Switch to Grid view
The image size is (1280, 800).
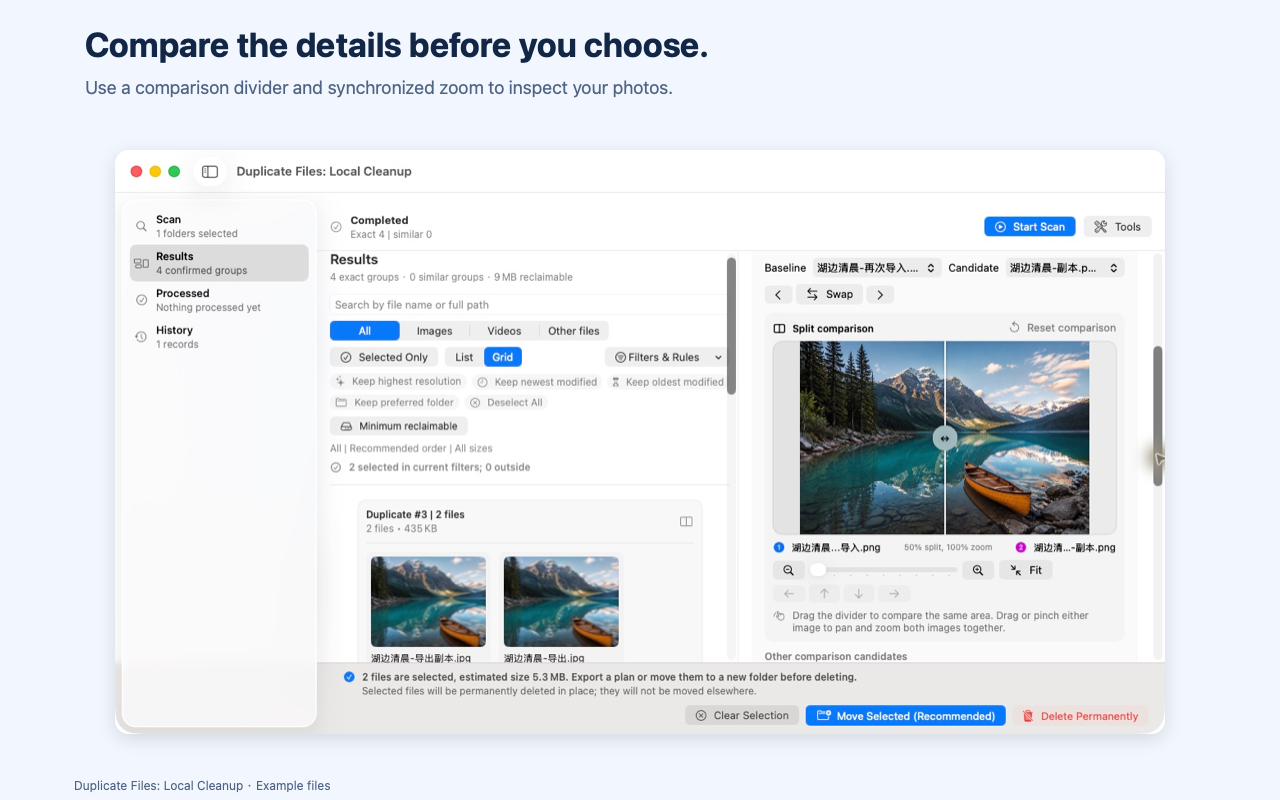[x=503, y=357]
